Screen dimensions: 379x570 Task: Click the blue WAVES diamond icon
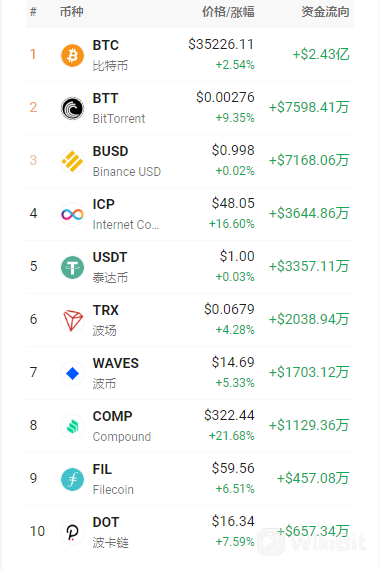(x=72, y=373)
